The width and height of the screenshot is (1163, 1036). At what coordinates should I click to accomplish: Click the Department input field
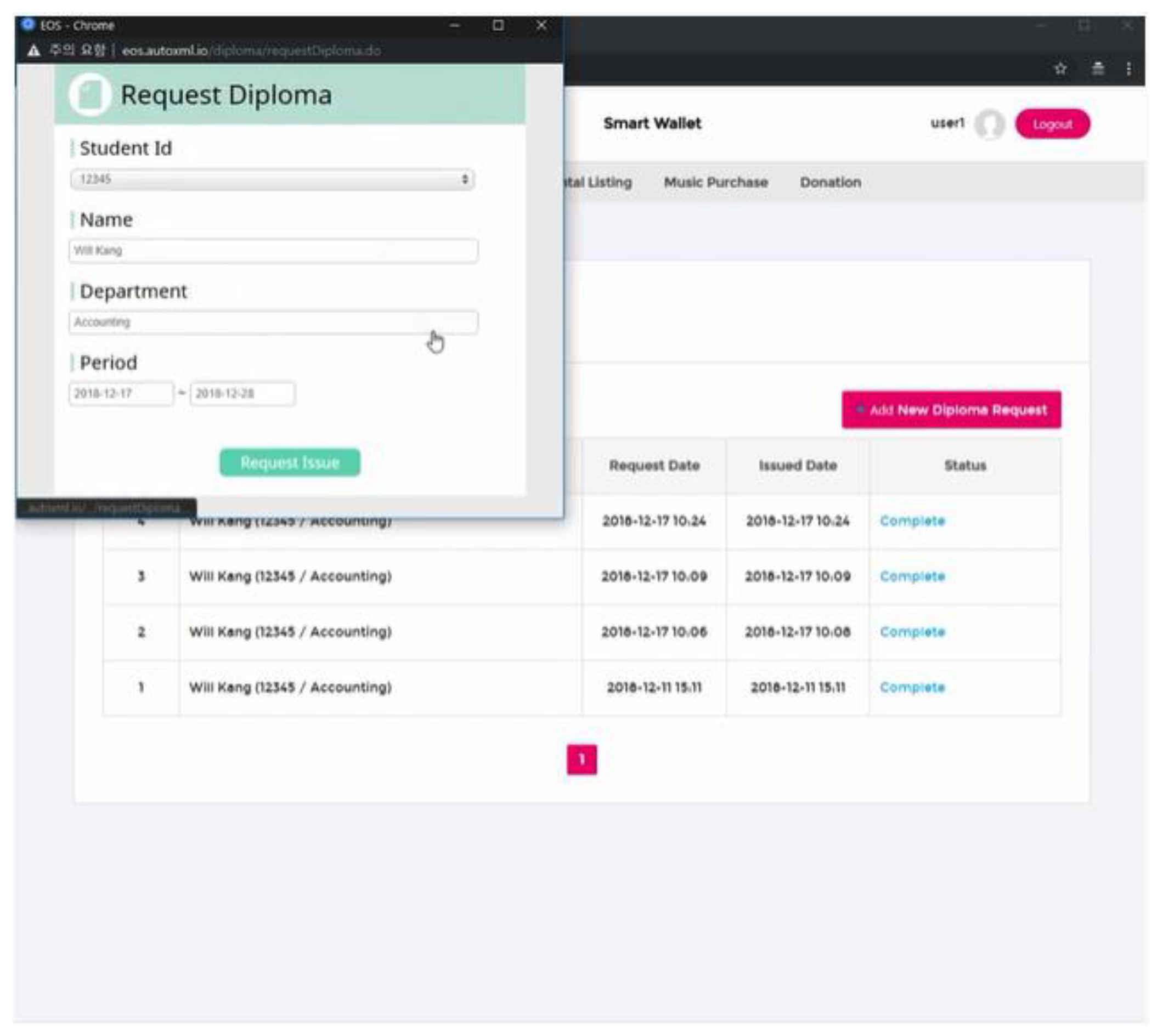[273, 322]
